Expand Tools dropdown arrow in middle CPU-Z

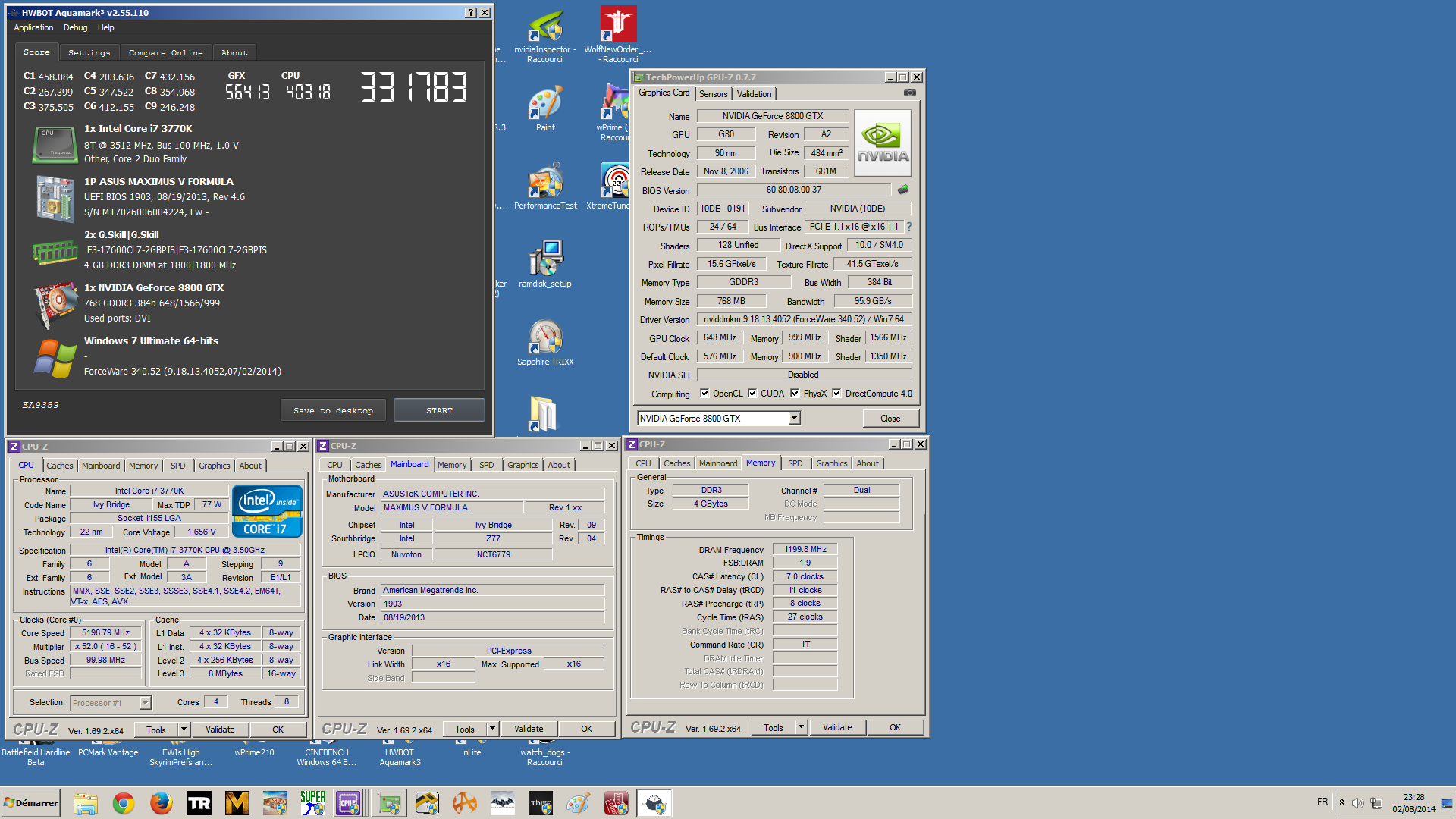tap(492, 729)
